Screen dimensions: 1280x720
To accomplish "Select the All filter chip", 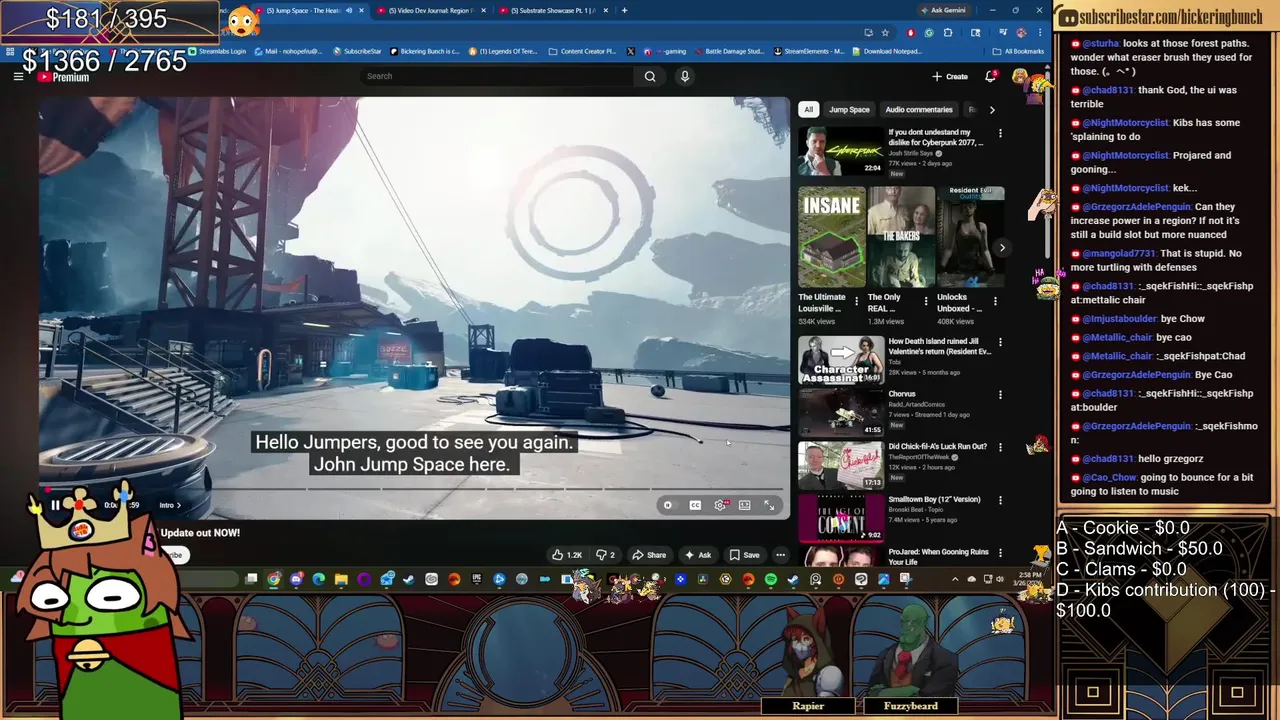I will (x=808, y=109).
